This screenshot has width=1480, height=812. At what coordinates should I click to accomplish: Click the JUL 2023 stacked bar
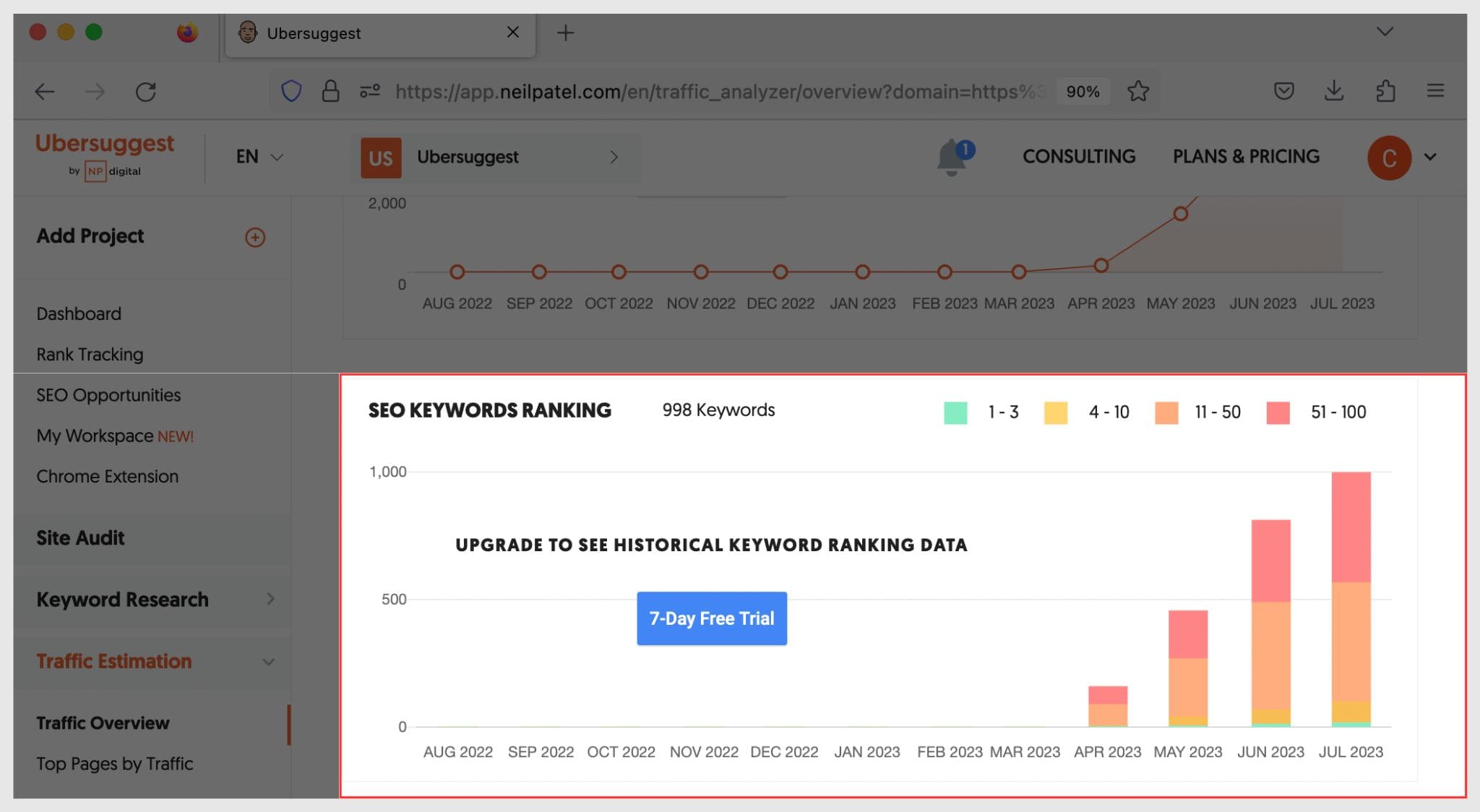(x=1351, y=599)
